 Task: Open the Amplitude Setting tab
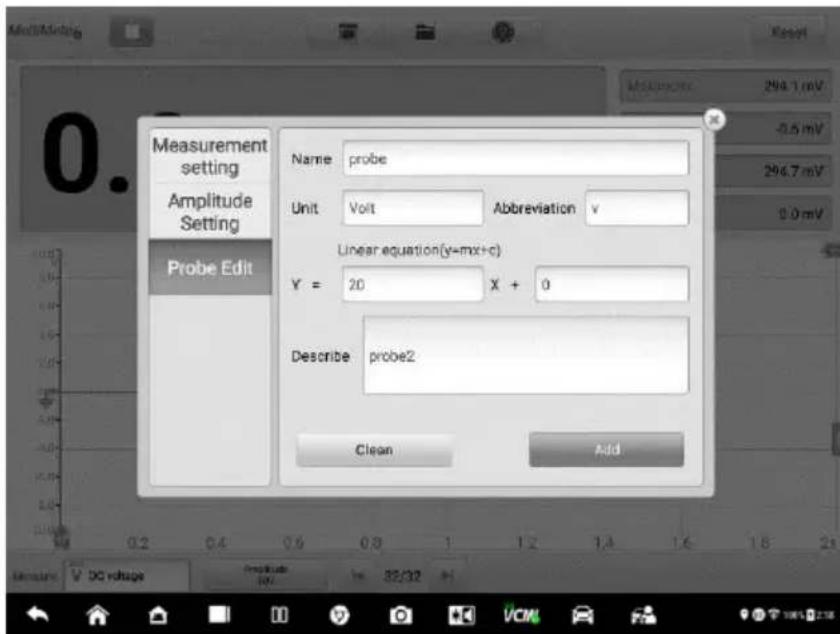[210, 212]
